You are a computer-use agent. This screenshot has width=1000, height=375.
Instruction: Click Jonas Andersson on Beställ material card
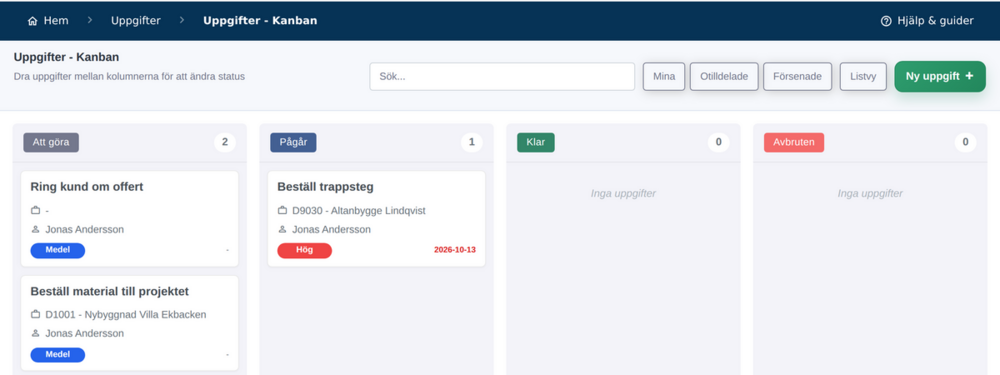(x=84, y=334)
